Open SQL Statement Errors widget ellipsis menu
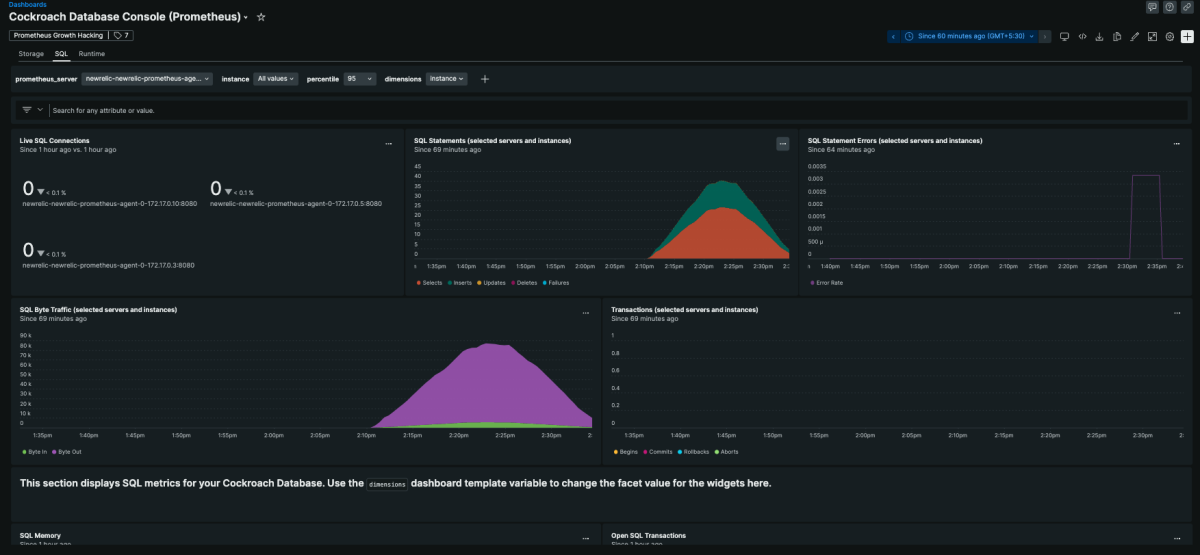1200x555 pixels. [x=1177, y=145]
